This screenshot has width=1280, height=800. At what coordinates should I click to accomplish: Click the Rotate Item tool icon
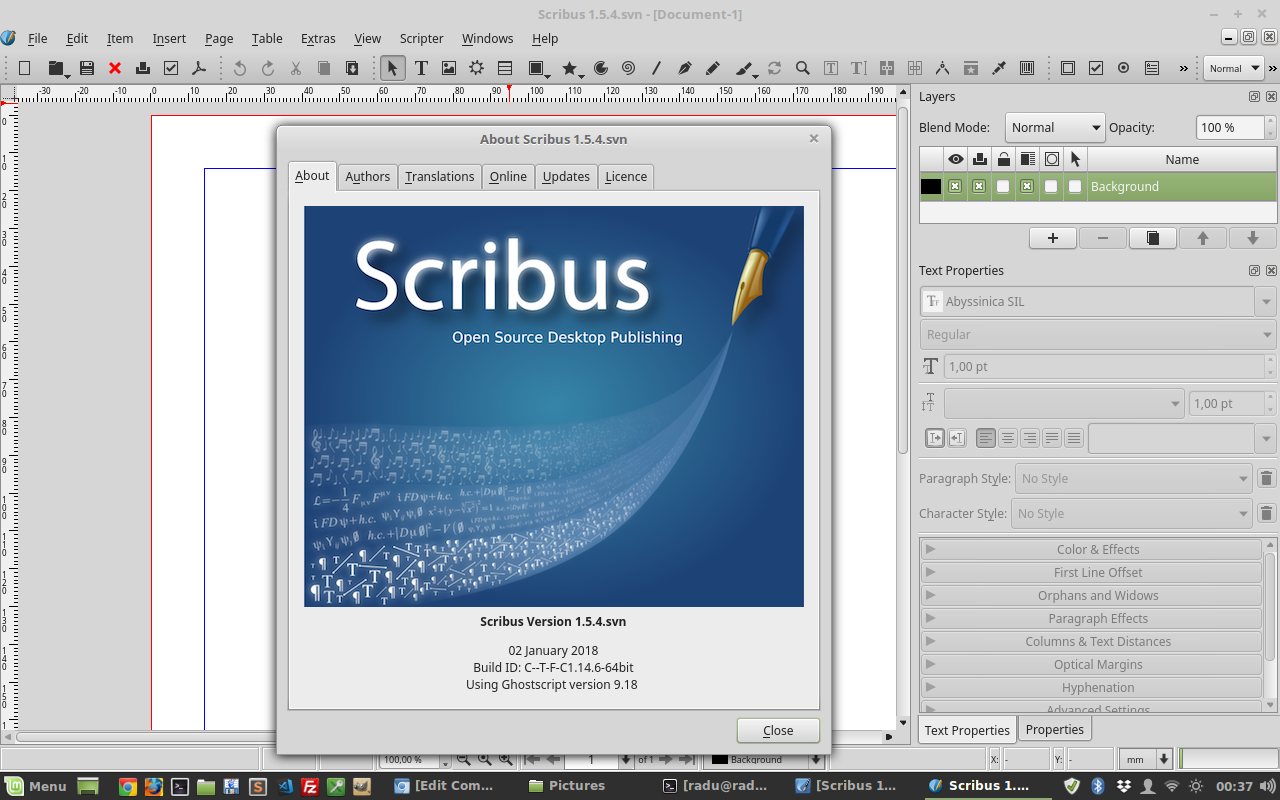pos(774,68)
